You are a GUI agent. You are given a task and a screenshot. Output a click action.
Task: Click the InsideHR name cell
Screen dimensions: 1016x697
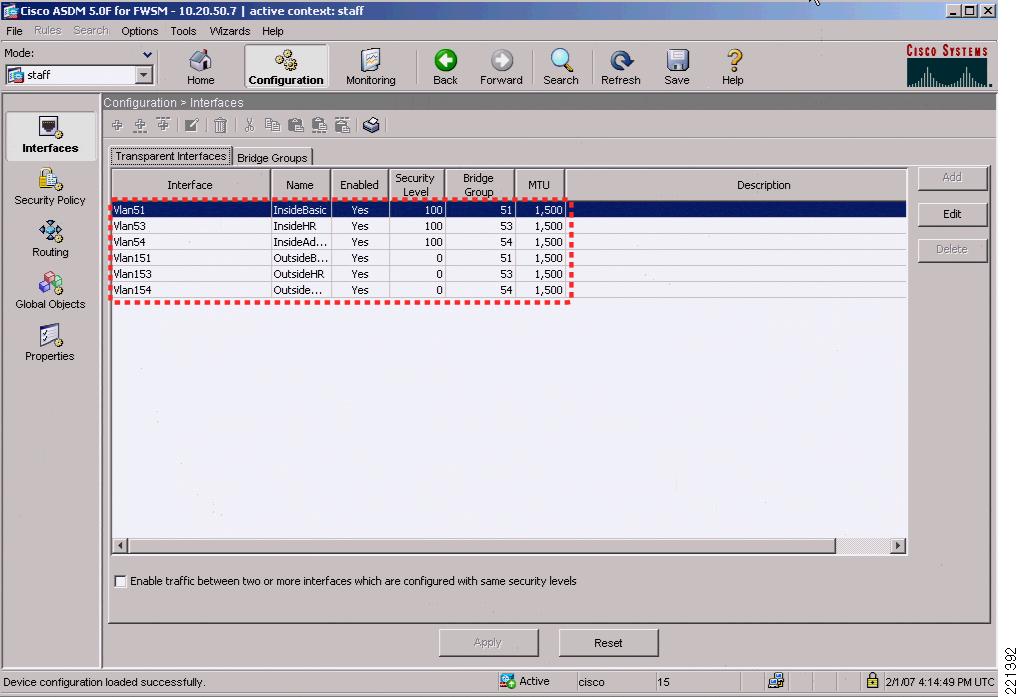click(301, 226)
